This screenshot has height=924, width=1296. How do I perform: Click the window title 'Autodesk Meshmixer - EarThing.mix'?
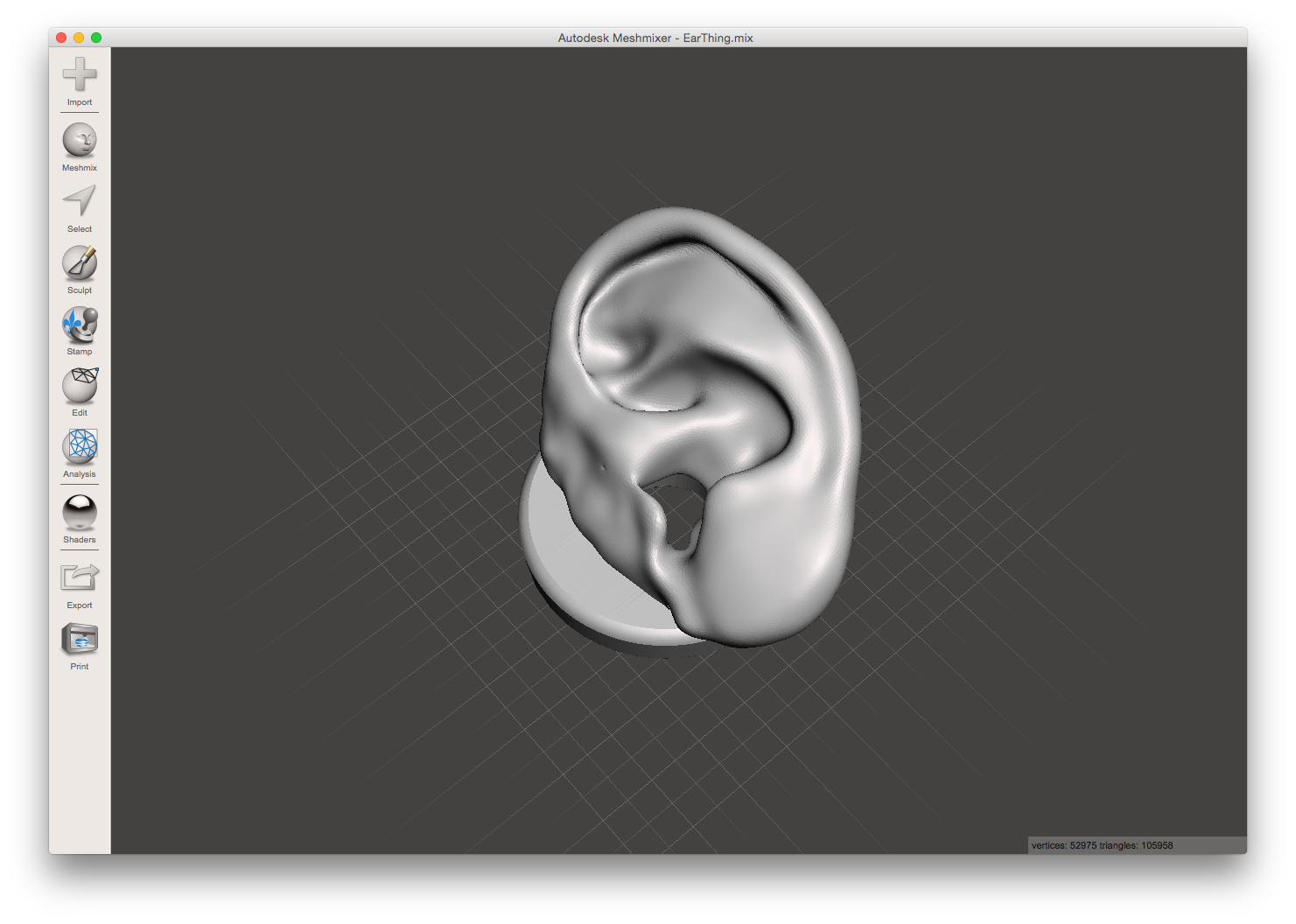point(655,38)
